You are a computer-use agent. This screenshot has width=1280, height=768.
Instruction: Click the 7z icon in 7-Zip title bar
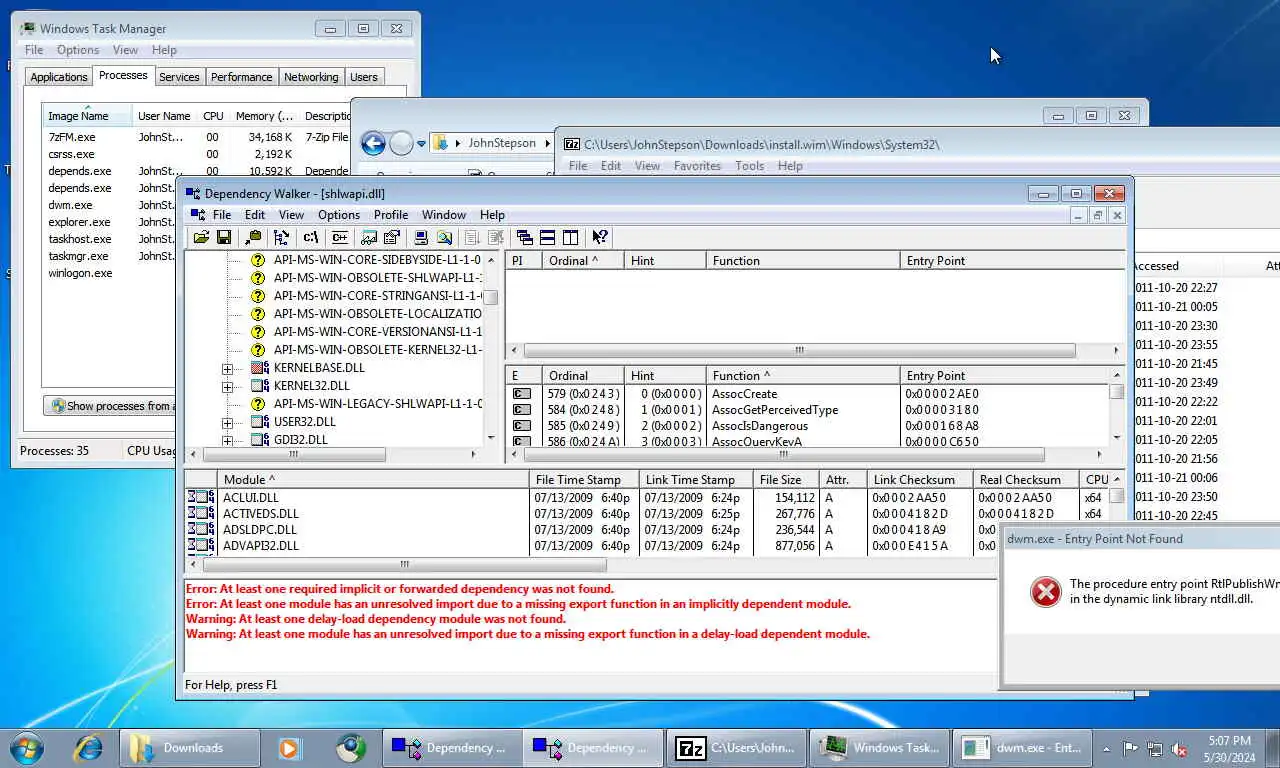tap(572, 144)
